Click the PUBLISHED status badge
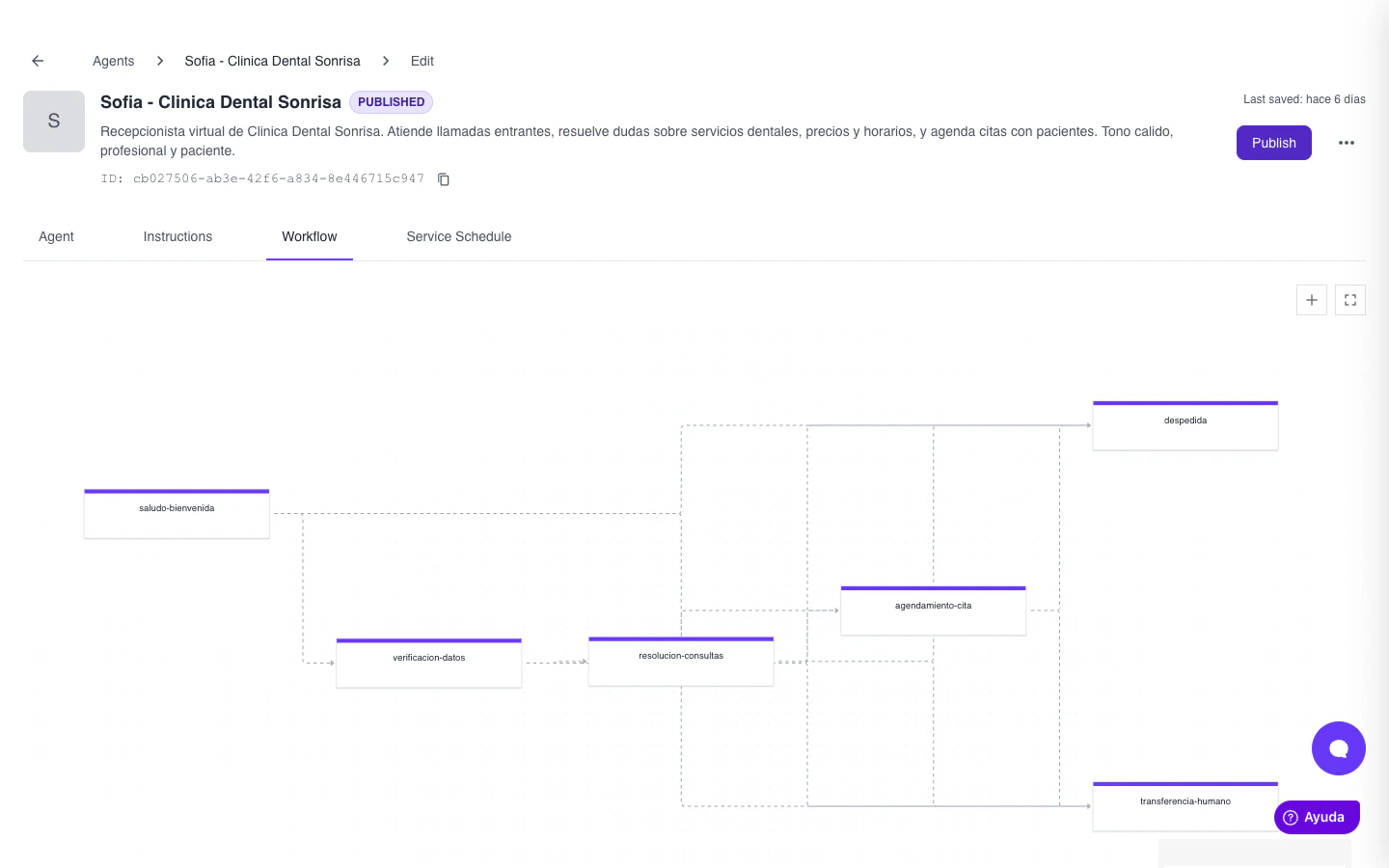The height and width of the screenshot is (868, 1389). tap(391, 102)
